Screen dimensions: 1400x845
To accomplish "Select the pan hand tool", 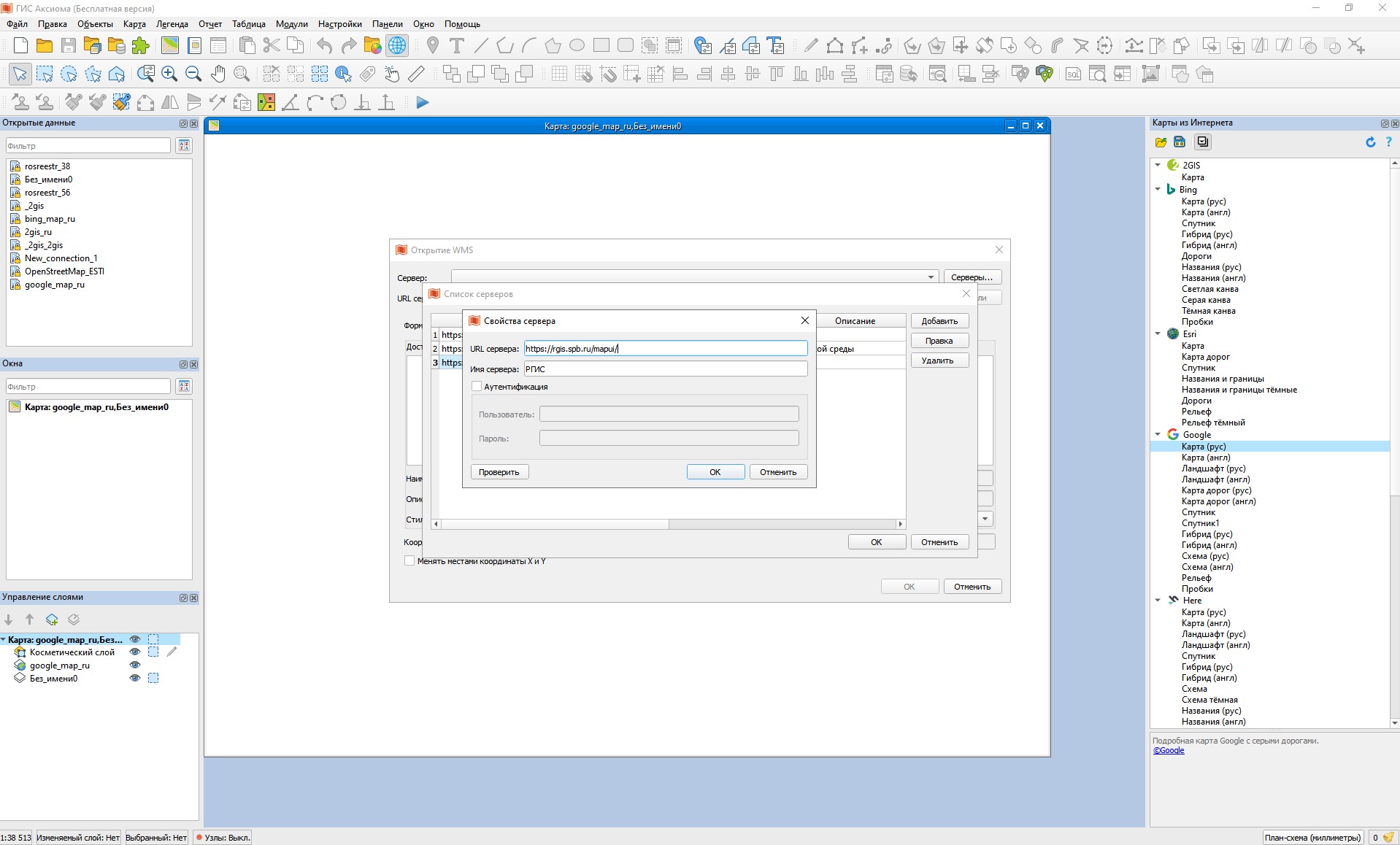I will [x=218, y=74].
